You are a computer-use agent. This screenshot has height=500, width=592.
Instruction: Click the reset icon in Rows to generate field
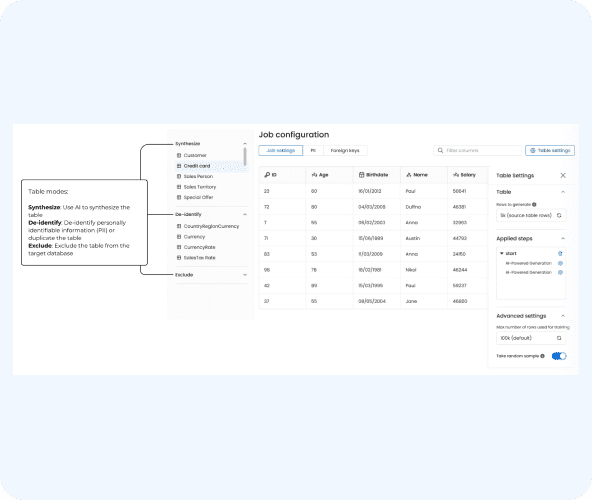tap(559, 215)
